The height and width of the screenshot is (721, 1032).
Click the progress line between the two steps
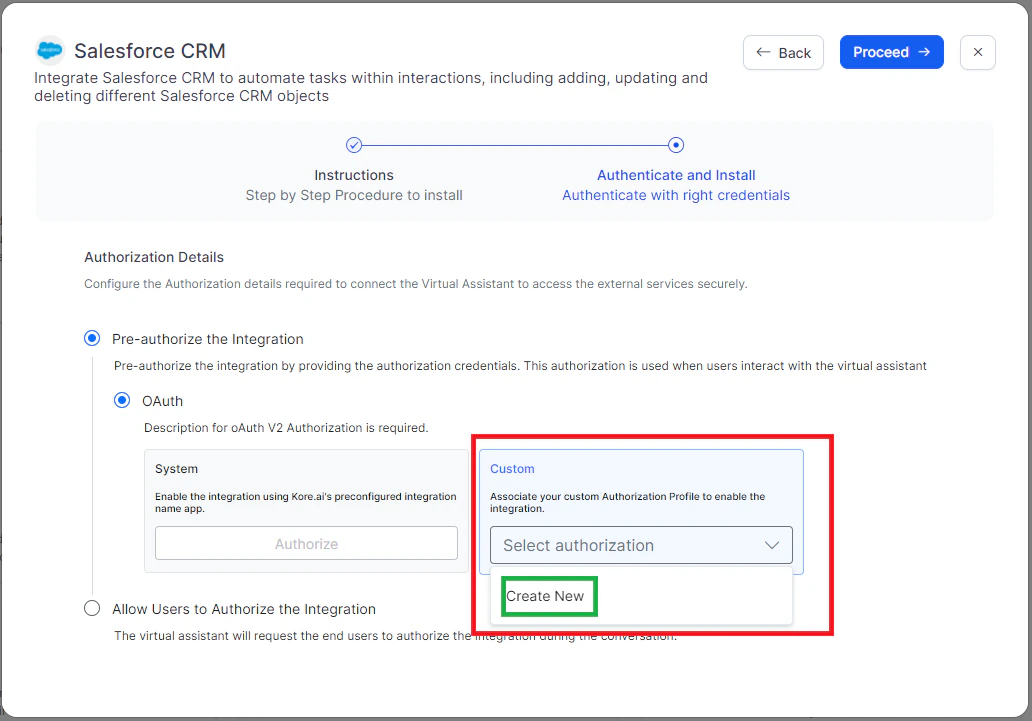(515, 144)
